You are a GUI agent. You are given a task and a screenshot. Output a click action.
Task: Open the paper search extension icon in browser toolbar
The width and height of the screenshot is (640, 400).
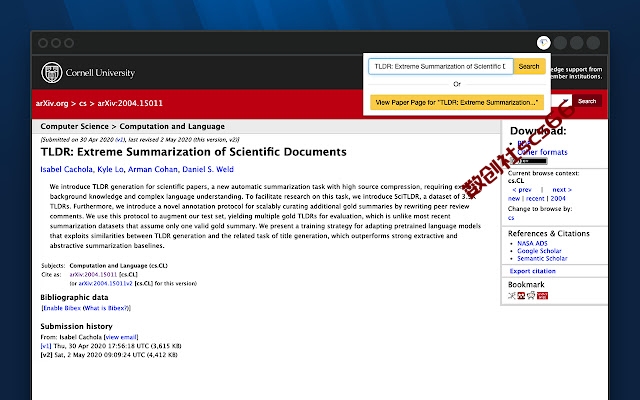tap(543, 42)
